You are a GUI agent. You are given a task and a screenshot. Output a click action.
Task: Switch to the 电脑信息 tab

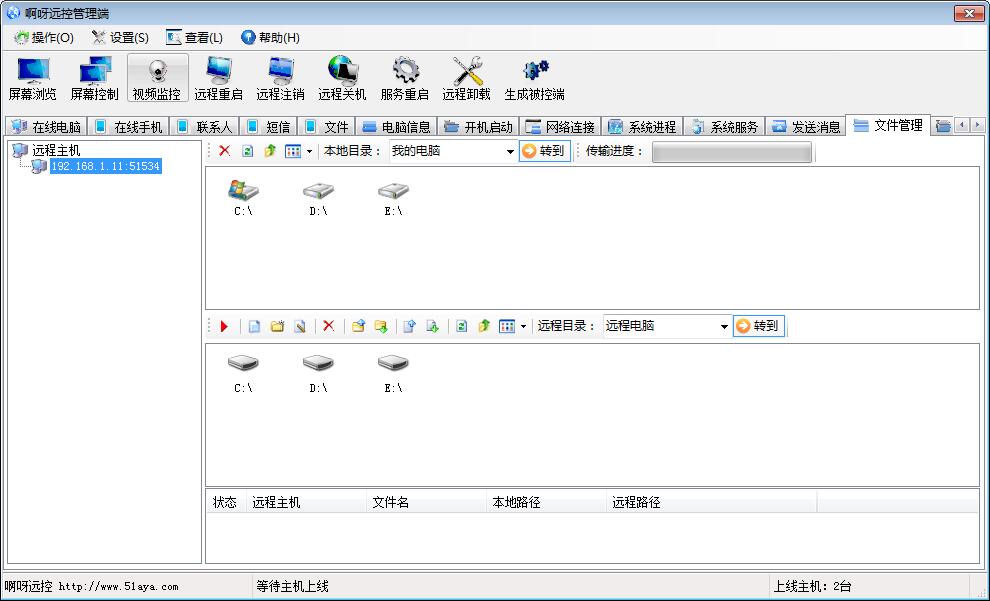pos(397,127)
